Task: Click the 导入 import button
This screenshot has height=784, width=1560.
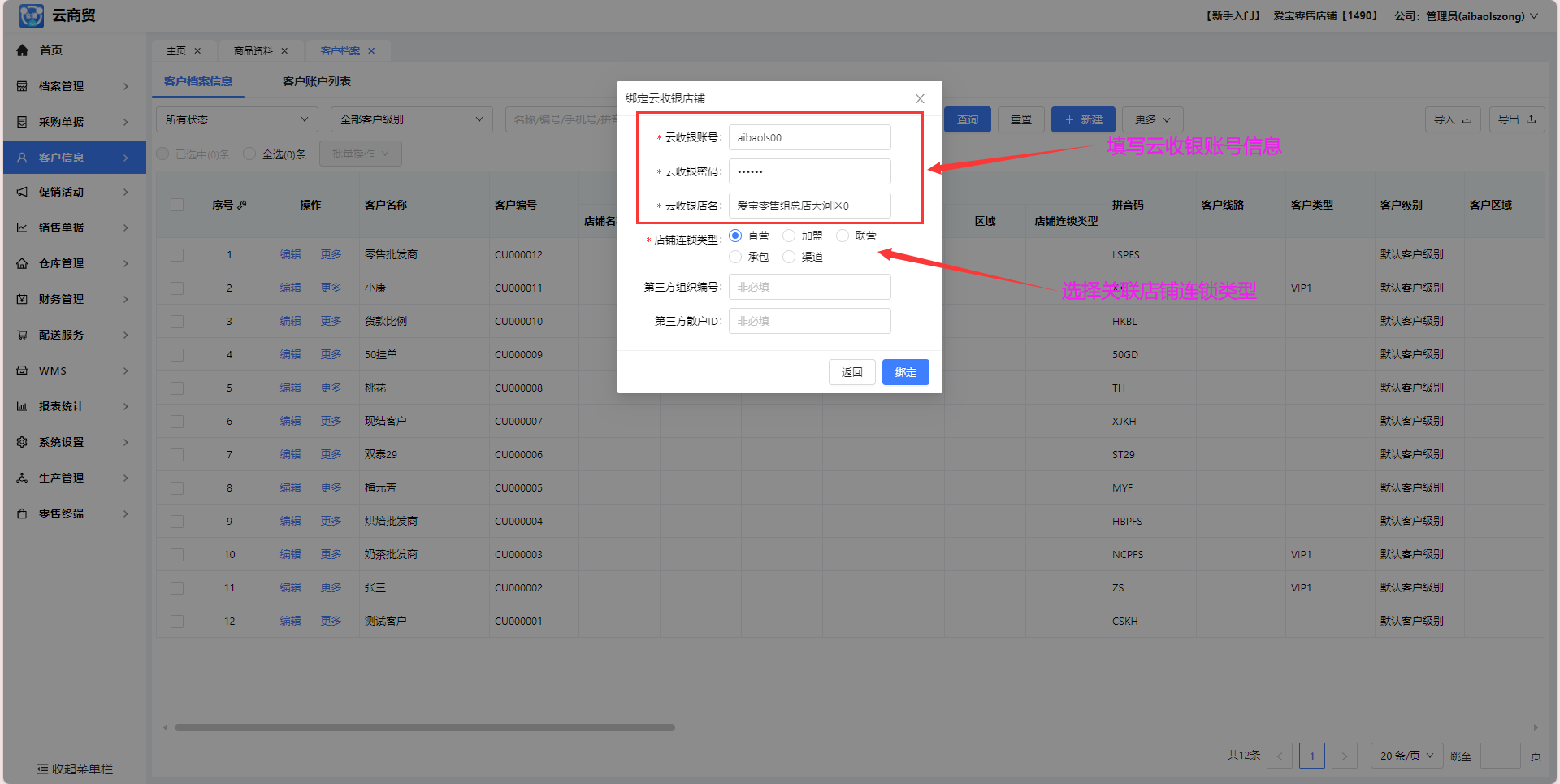Action: coord(1453,119)
